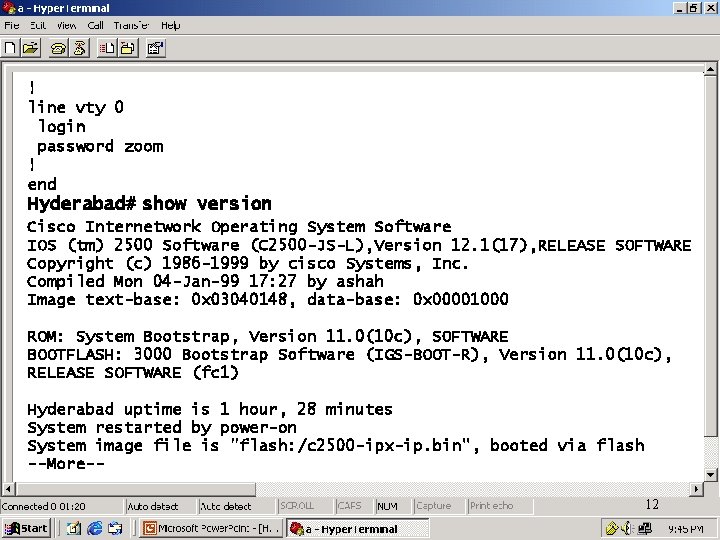Click the Open file toolbar icon
The image size is (720, 540).
tap(31, 48)
